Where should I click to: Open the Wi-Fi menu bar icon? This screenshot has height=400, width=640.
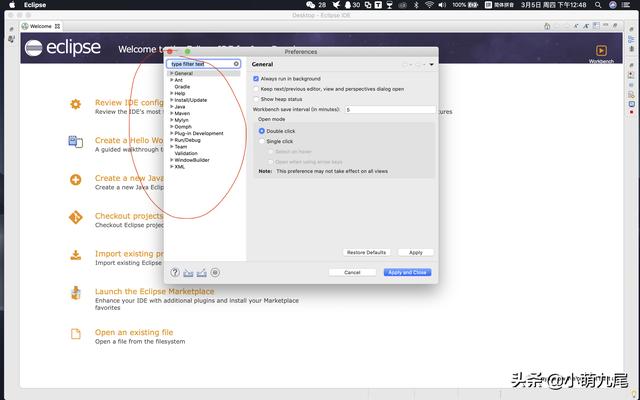429,5
